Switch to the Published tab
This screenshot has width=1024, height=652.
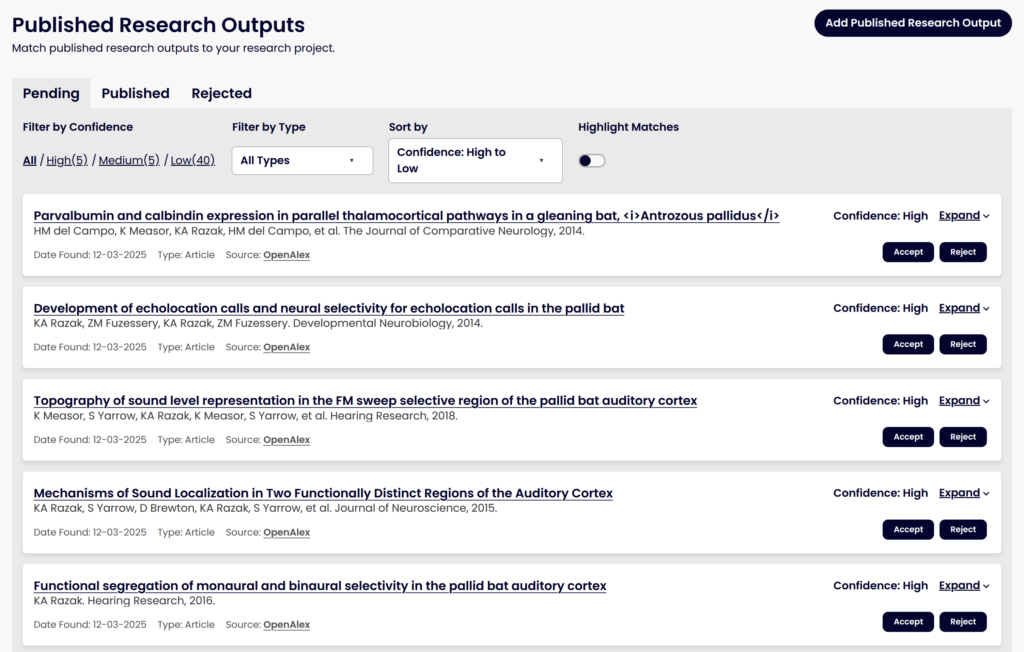(135, 93)
